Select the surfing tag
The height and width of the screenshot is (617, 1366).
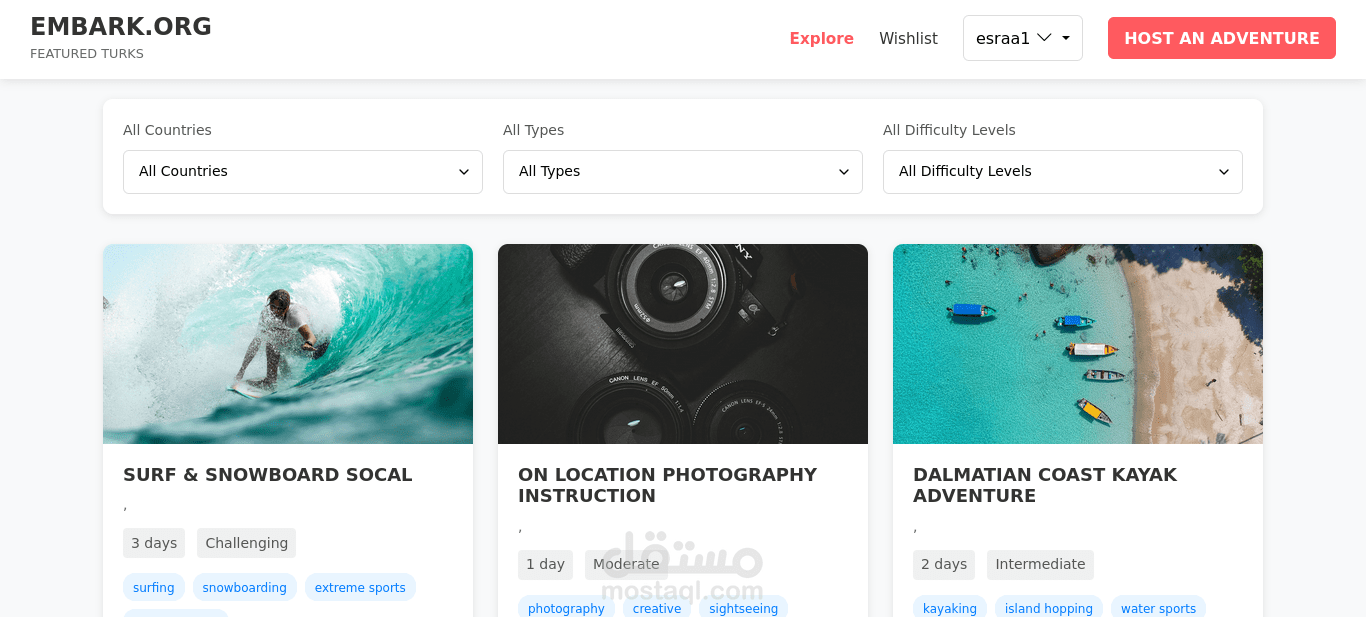[x=154, y=588]
